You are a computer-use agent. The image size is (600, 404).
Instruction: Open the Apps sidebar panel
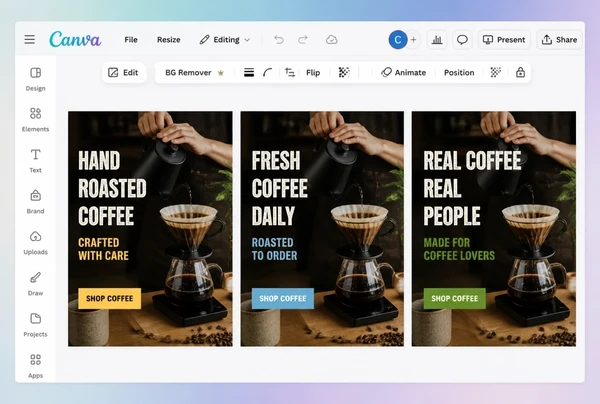click(36, 366)
